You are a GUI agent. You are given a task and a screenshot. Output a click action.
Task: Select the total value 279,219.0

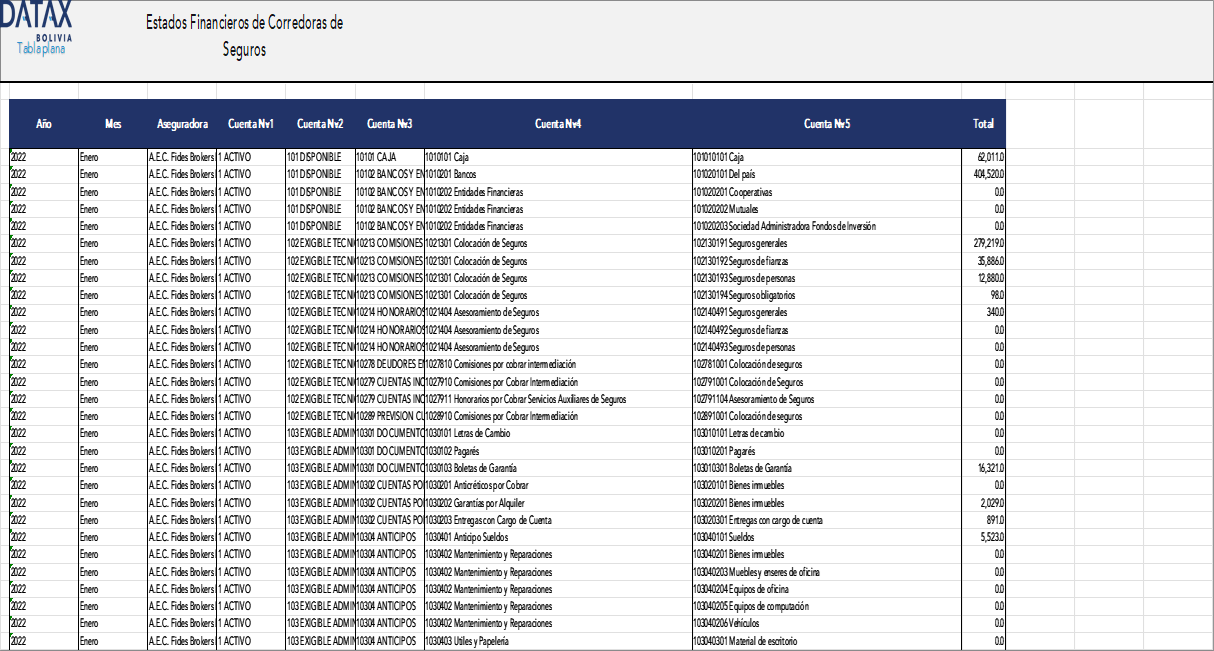[x=984, y=243]
